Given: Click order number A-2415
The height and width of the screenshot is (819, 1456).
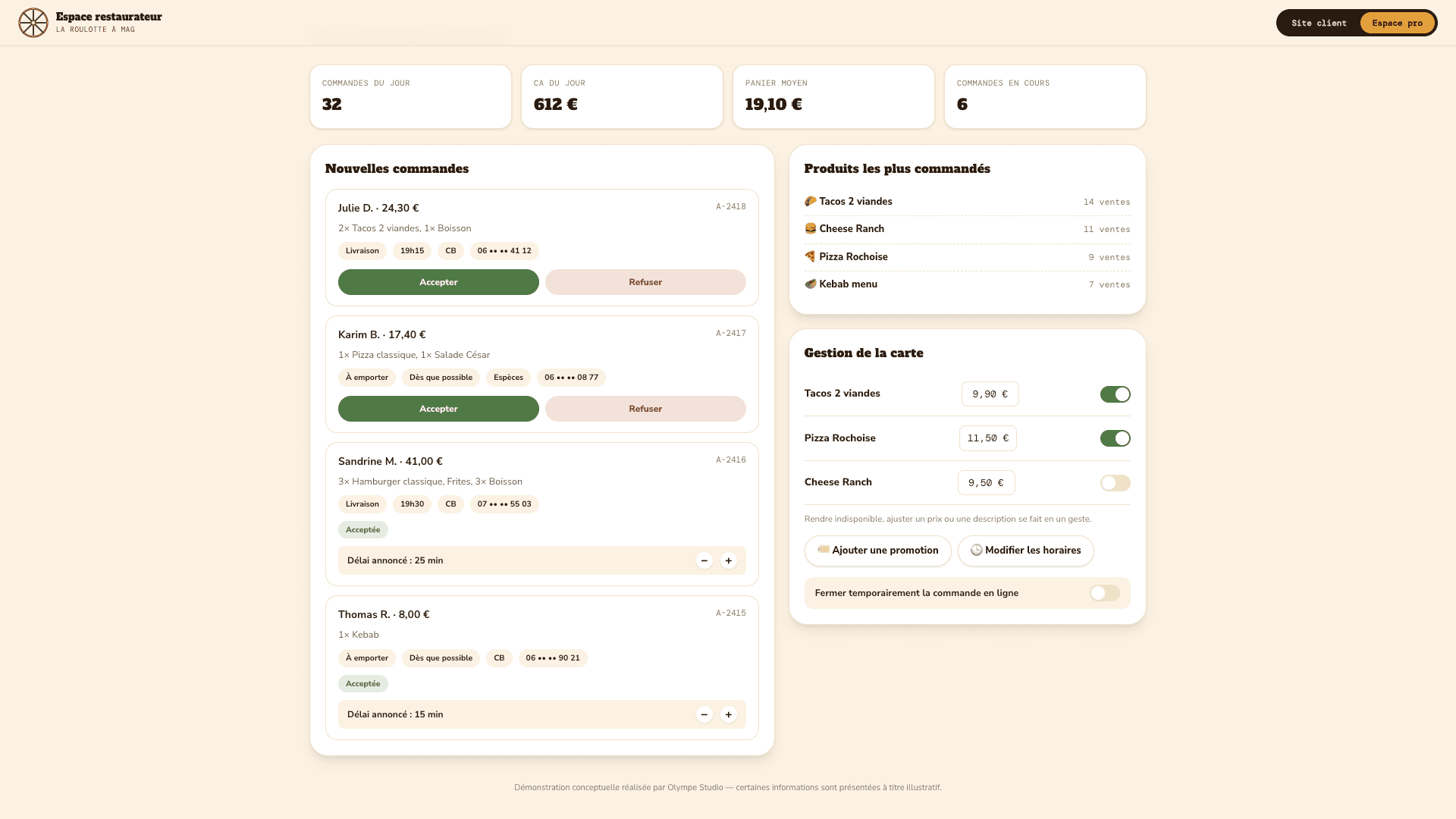Looking at the screenshot, I should [x=731, y=613].
